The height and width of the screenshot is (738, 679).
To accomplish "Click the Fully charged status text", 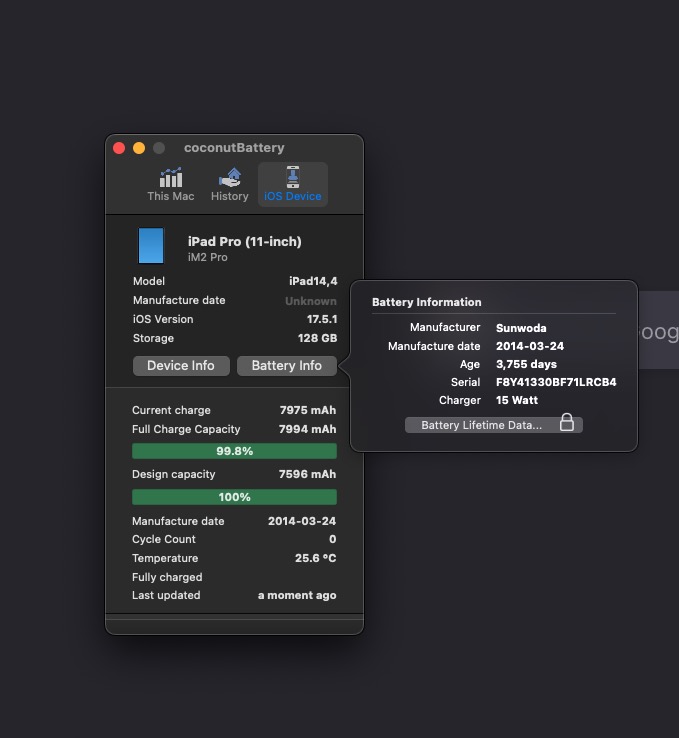I will (167, 578).
